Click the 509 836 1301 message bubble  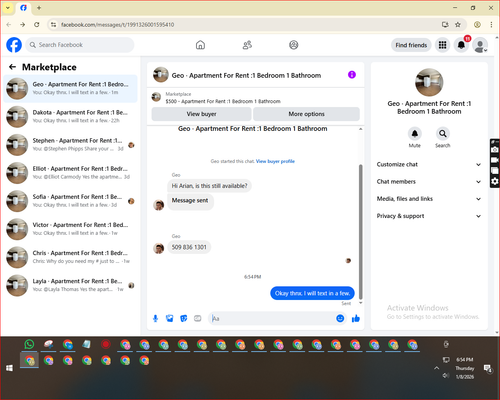[189, 247]
